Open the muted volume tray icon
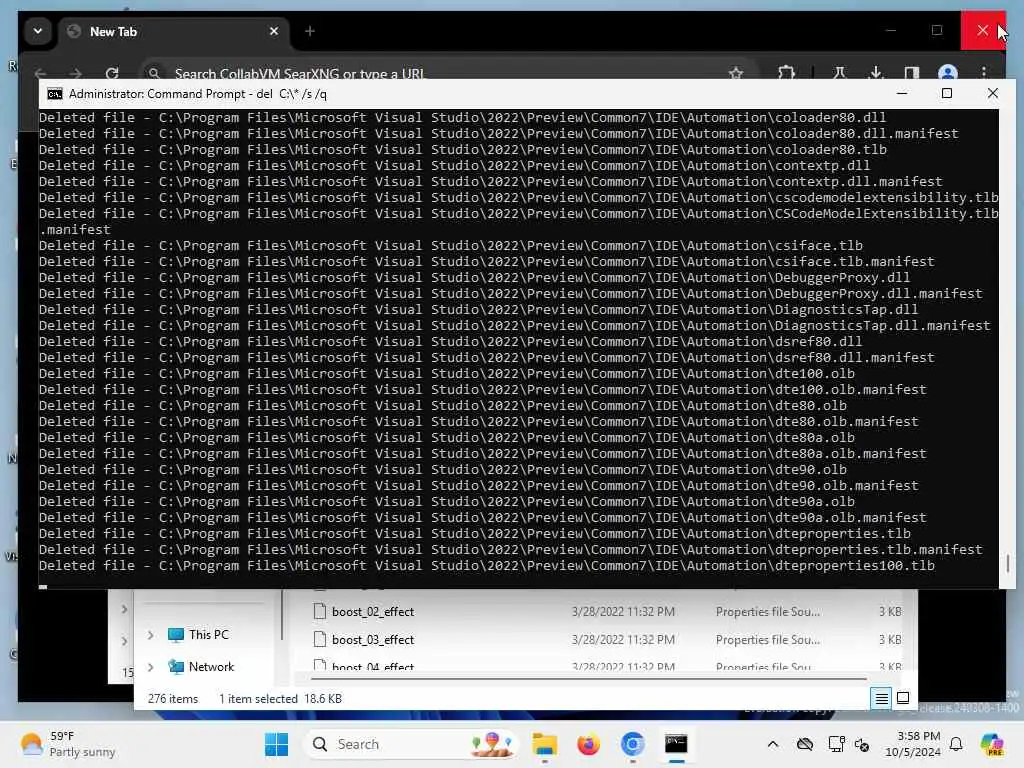This screenshot has height=768, width=1024. [862, 744]
